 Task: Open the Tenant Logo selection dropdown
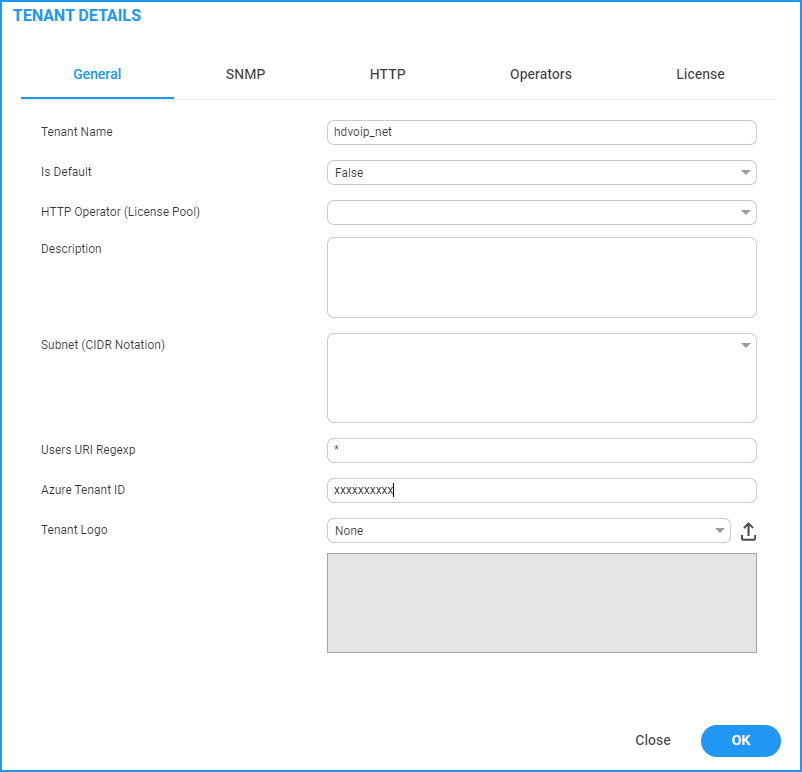[x=528, y=531]
